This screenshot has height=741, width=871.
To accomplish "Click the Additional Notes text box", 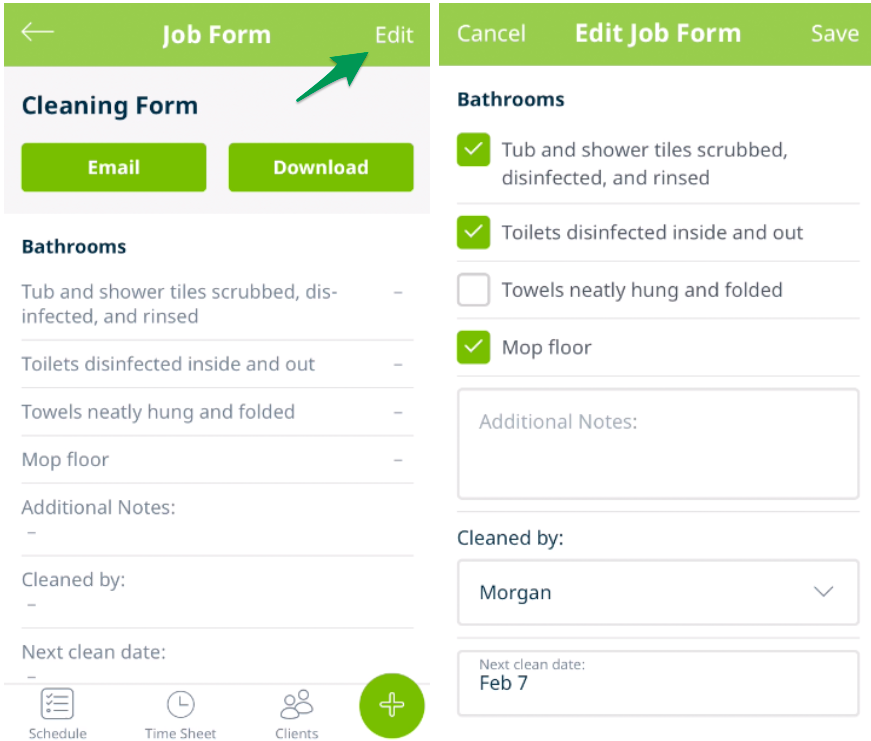I will point(658,444).
